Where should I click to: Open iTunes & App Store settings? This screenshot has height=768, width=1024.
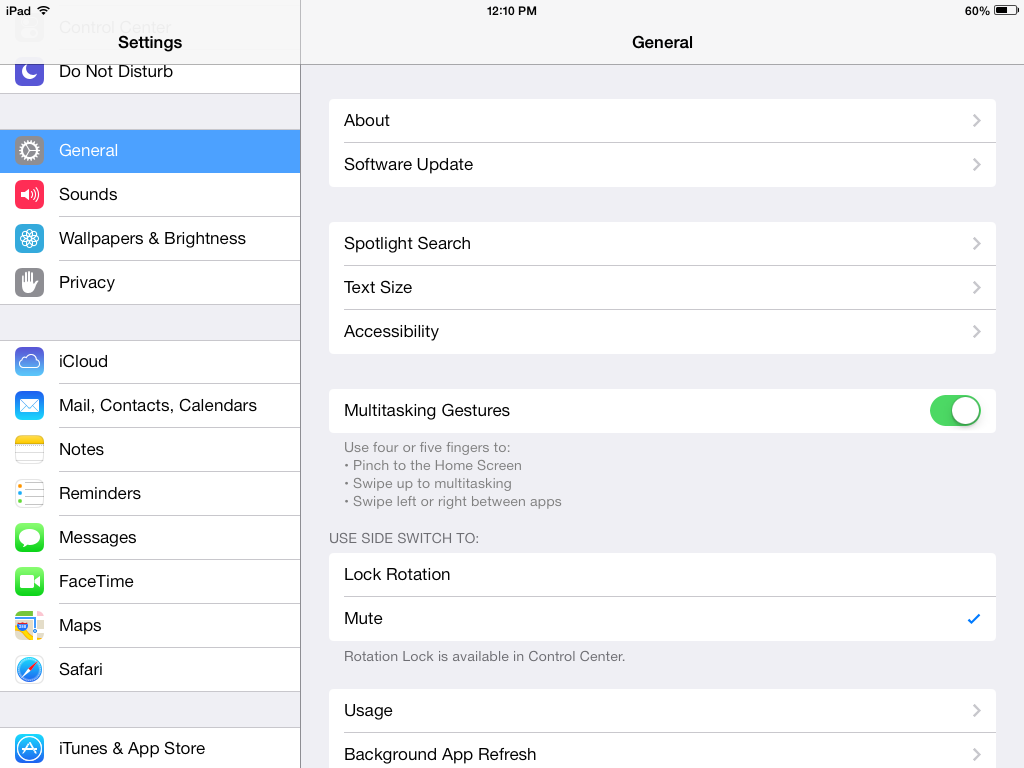point(150,748)
